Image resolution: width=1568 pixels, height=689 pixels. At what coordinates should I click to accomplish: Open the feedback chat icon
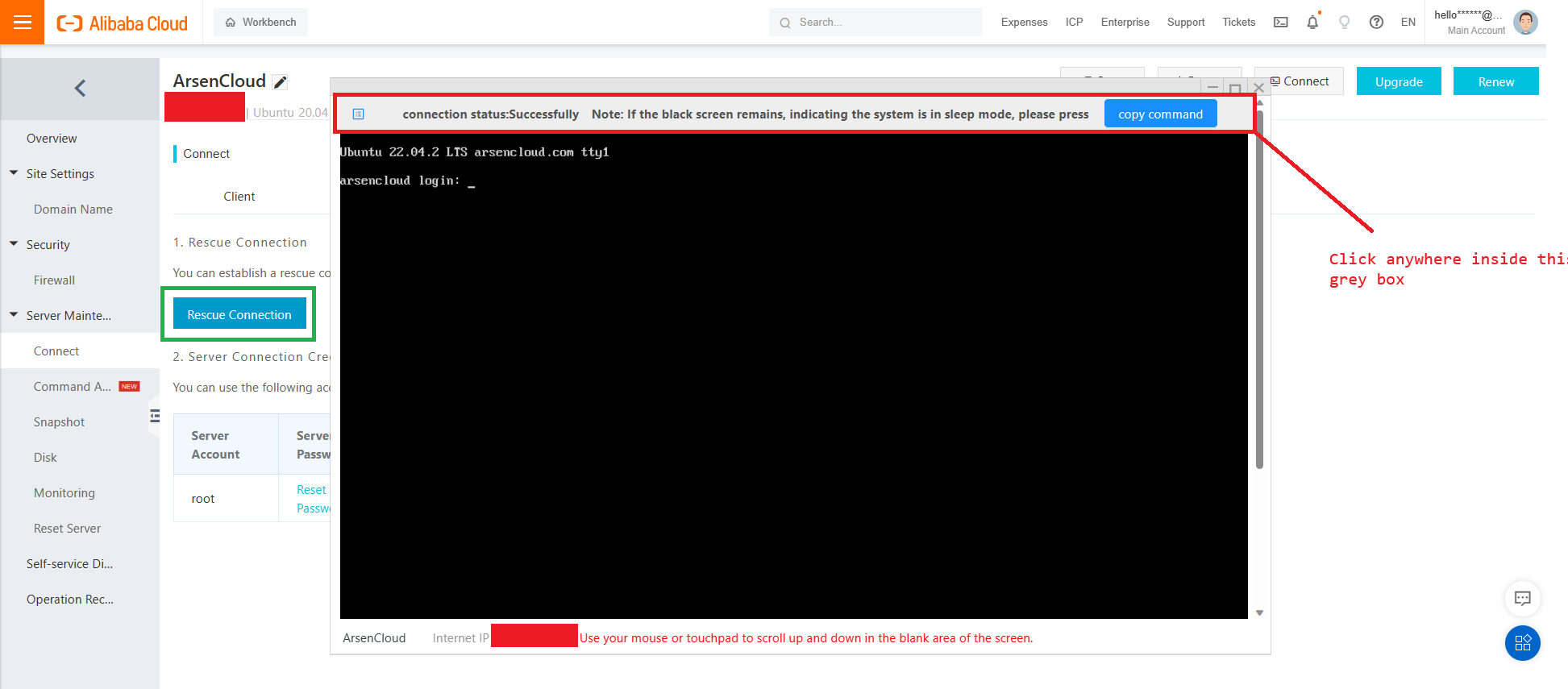tap(1522, 598)
